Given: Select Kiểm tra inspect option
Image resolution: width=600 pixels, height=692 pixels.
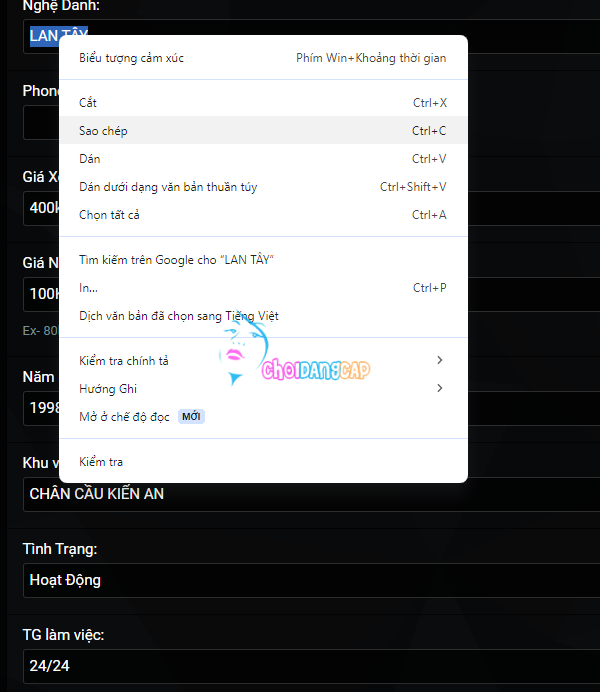Looking at the screenshot, I should (263, 462).
